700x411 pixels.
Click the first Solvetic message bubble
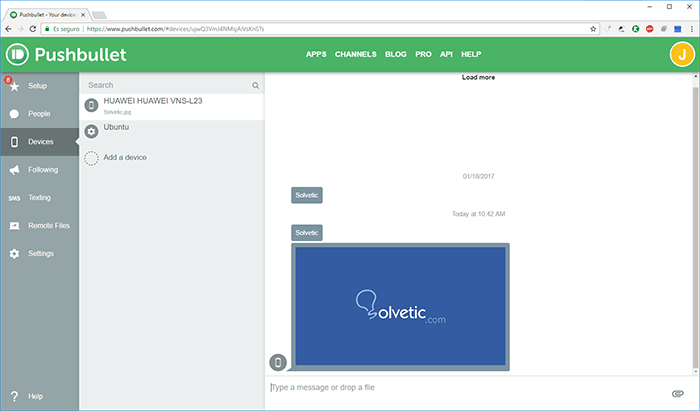307,195
